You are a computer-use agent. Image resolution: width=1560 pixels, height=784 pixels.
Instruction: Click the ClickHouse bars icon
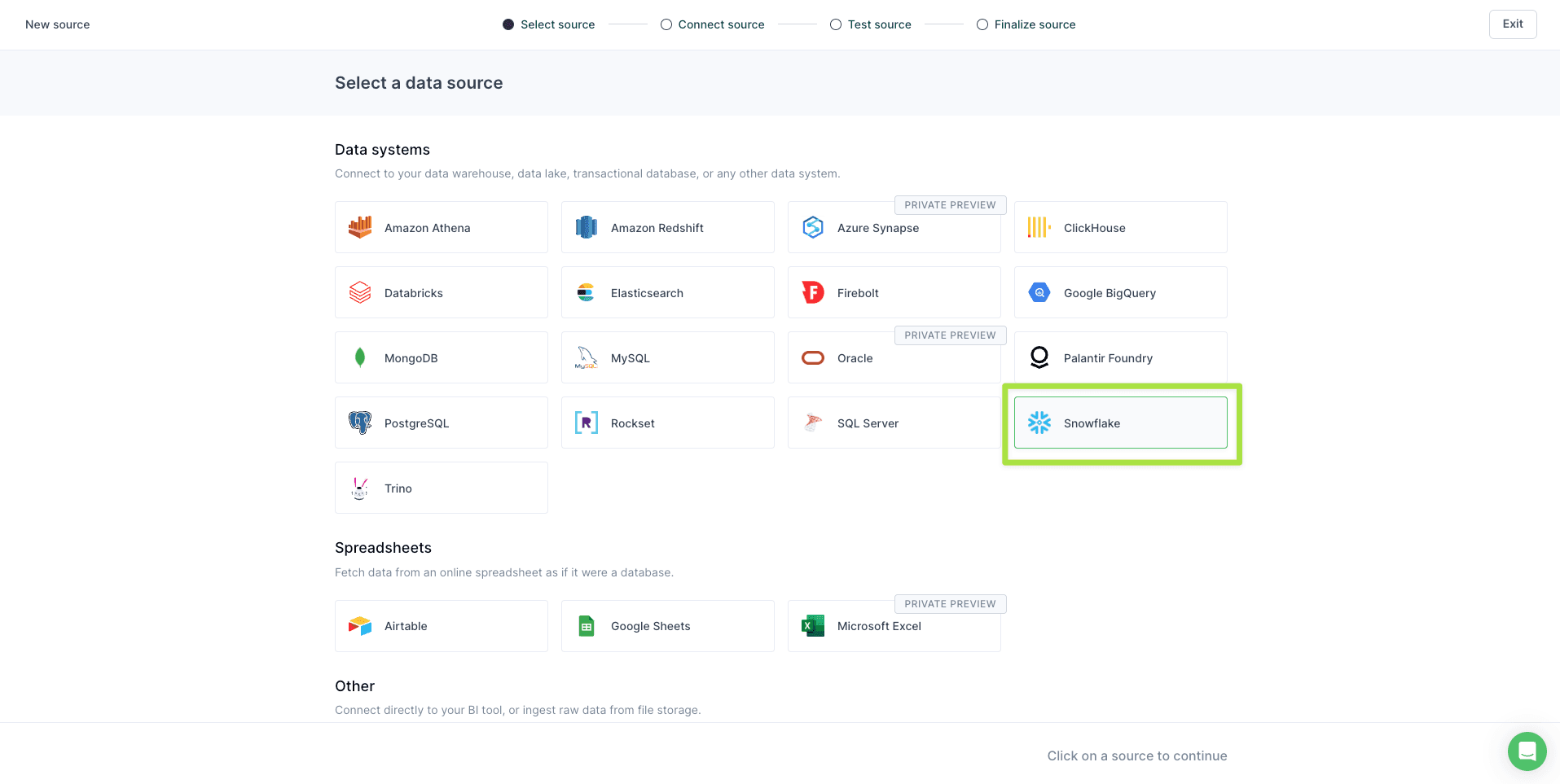click(1039, 227)
